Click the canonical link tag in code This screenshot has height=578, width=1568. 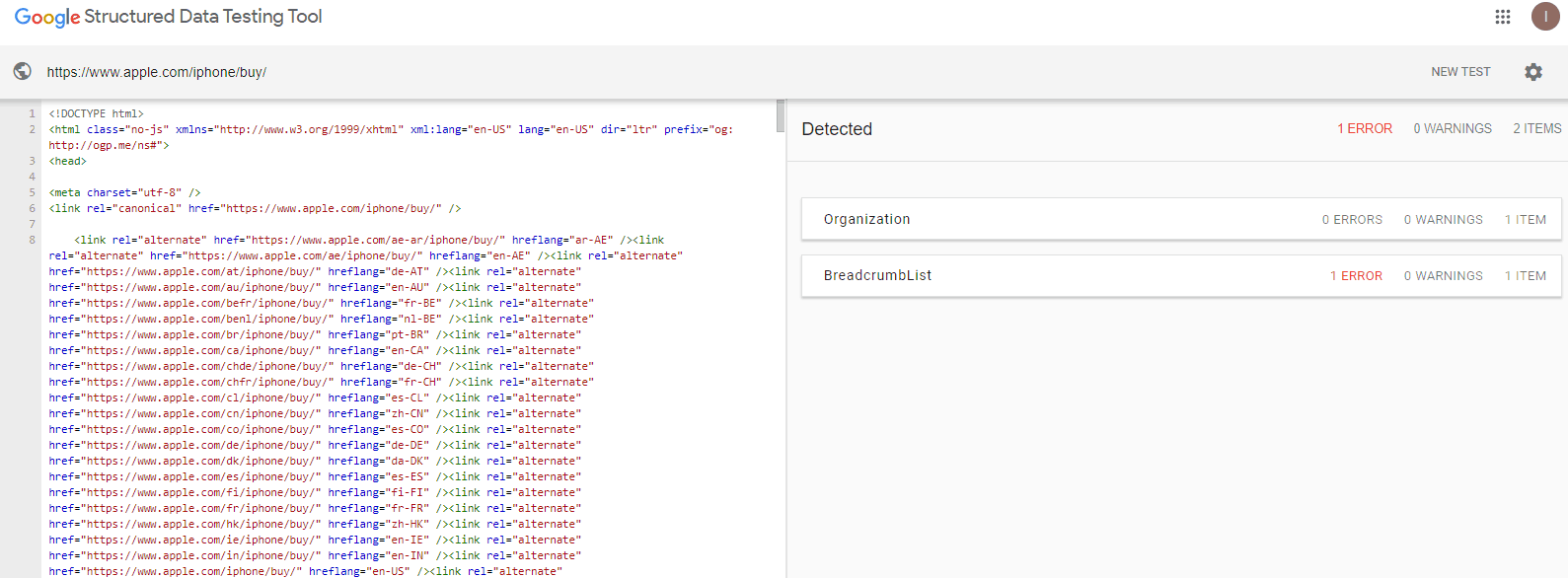[x=255, y=208]
